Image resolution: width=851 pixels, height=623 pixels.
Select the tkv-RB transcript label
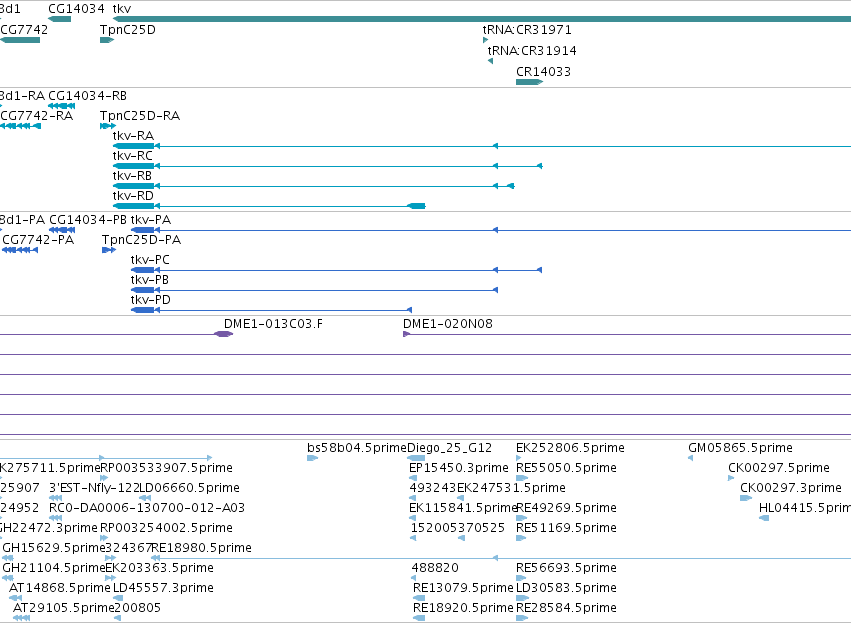(x=132, y=176)
